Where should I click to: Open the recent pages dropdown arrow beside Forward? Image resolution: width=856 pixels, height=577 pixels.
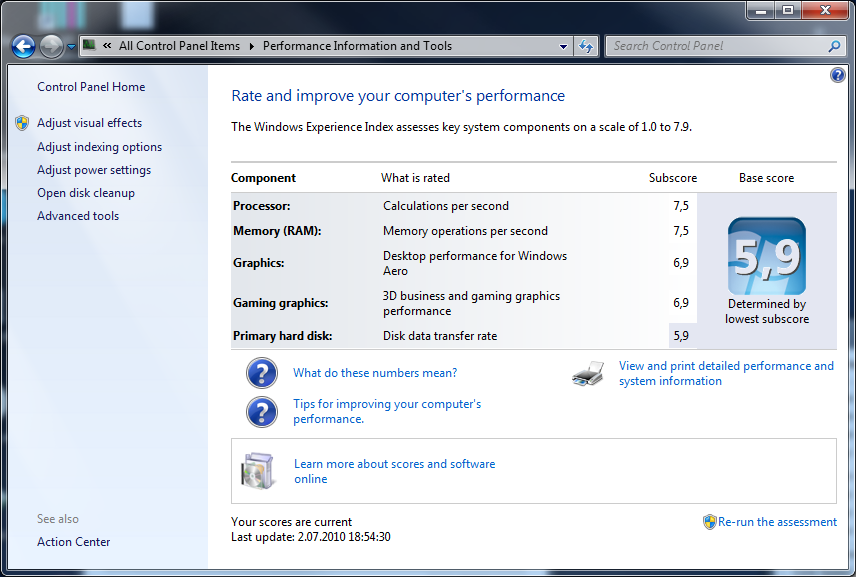pos(71,47)
